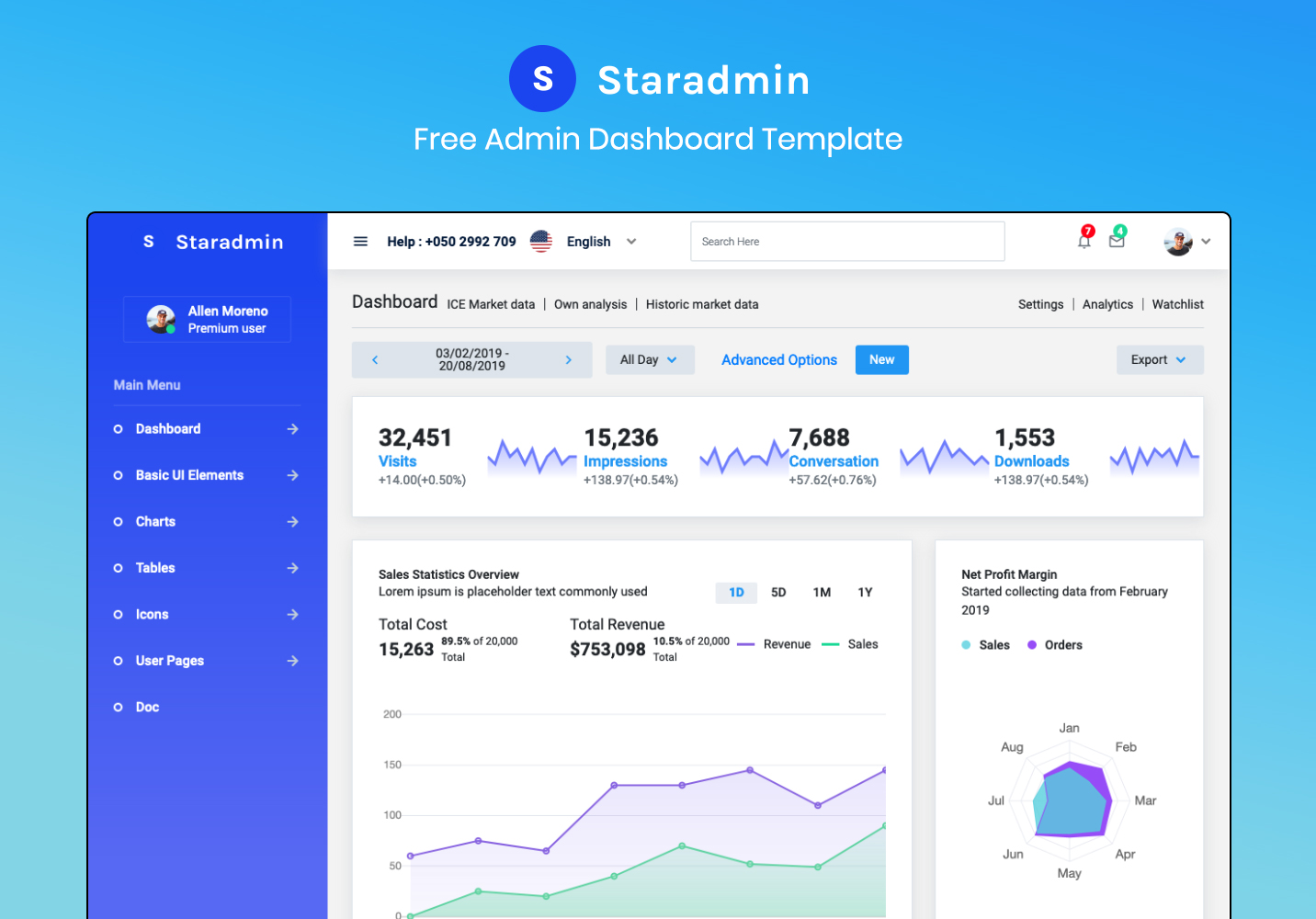This screenshot has height=919, width=1316.
Task: Open the Settings link
Action: [x=1040, y=304]
